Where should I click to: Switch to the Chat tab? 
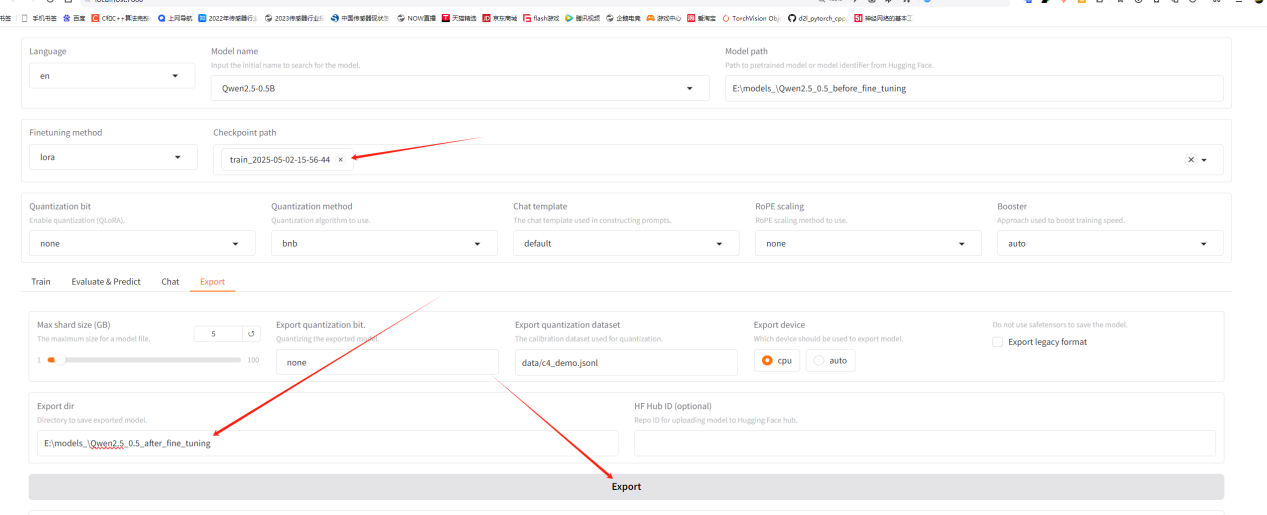[170, 282]
